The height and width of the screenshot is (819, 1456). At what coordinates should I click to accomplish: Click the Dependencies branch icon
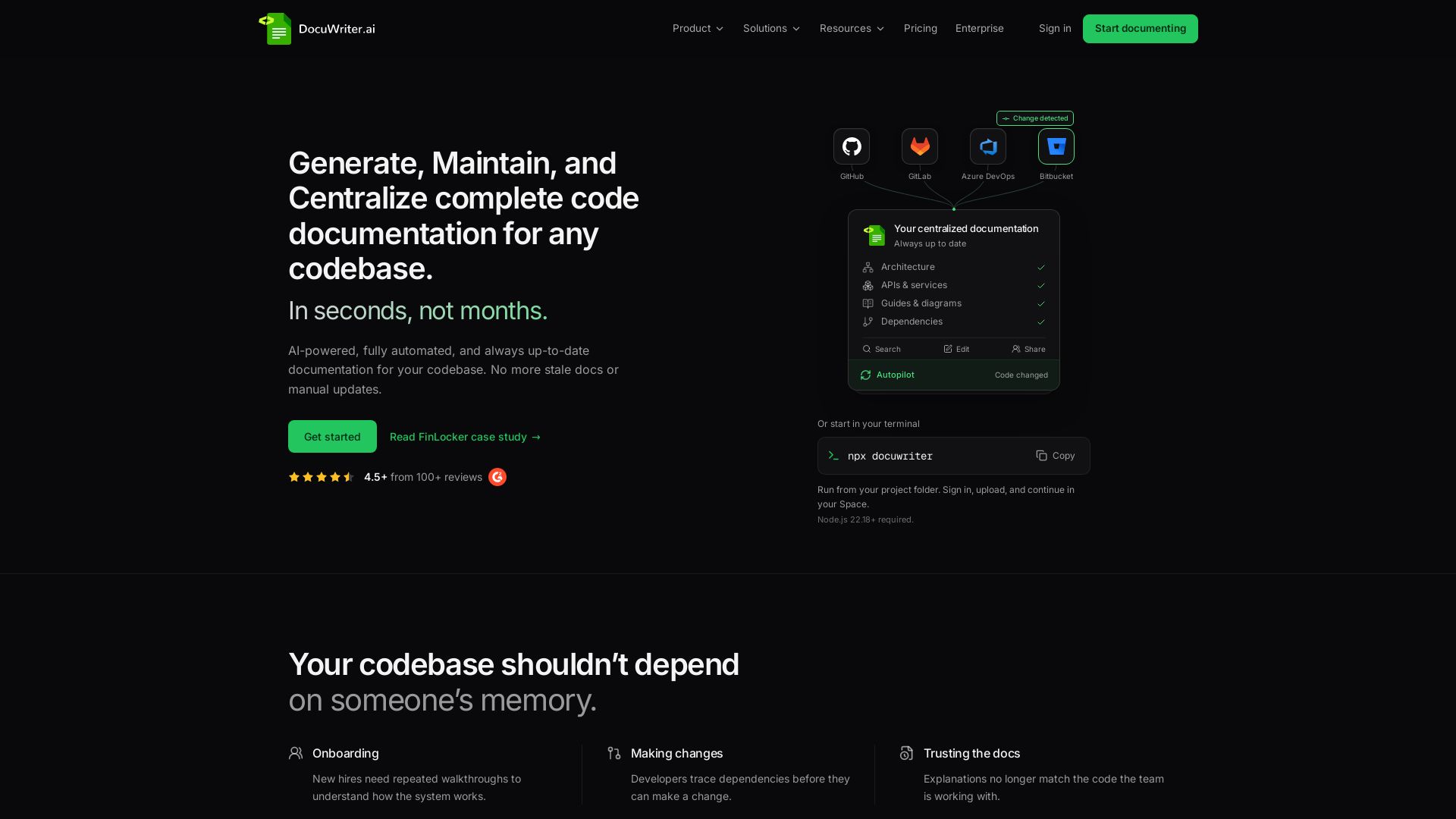868,322
